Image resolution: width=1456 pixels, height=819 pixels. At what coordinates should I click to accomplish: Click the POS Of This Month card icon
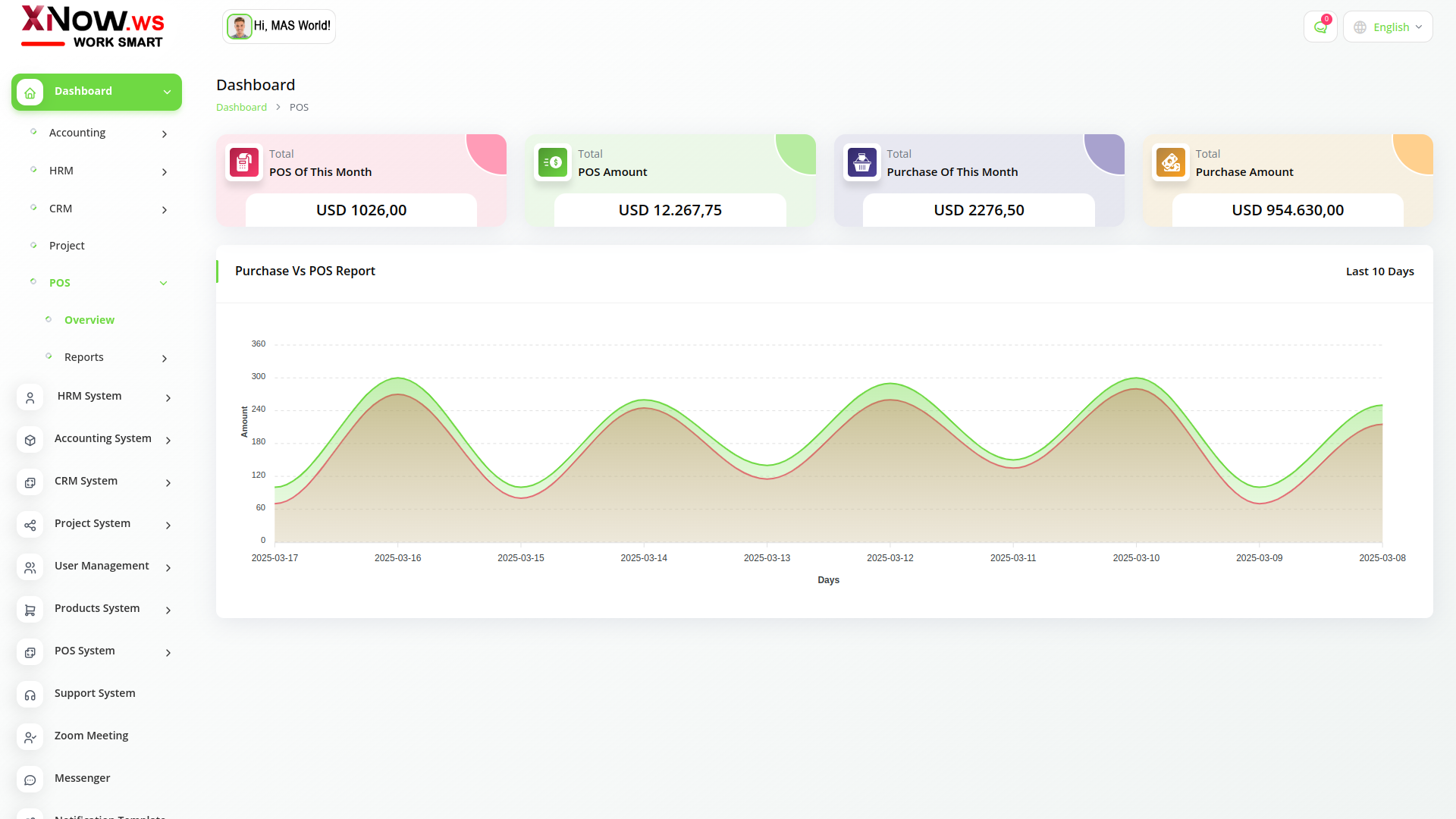click(x=244, y=162)
